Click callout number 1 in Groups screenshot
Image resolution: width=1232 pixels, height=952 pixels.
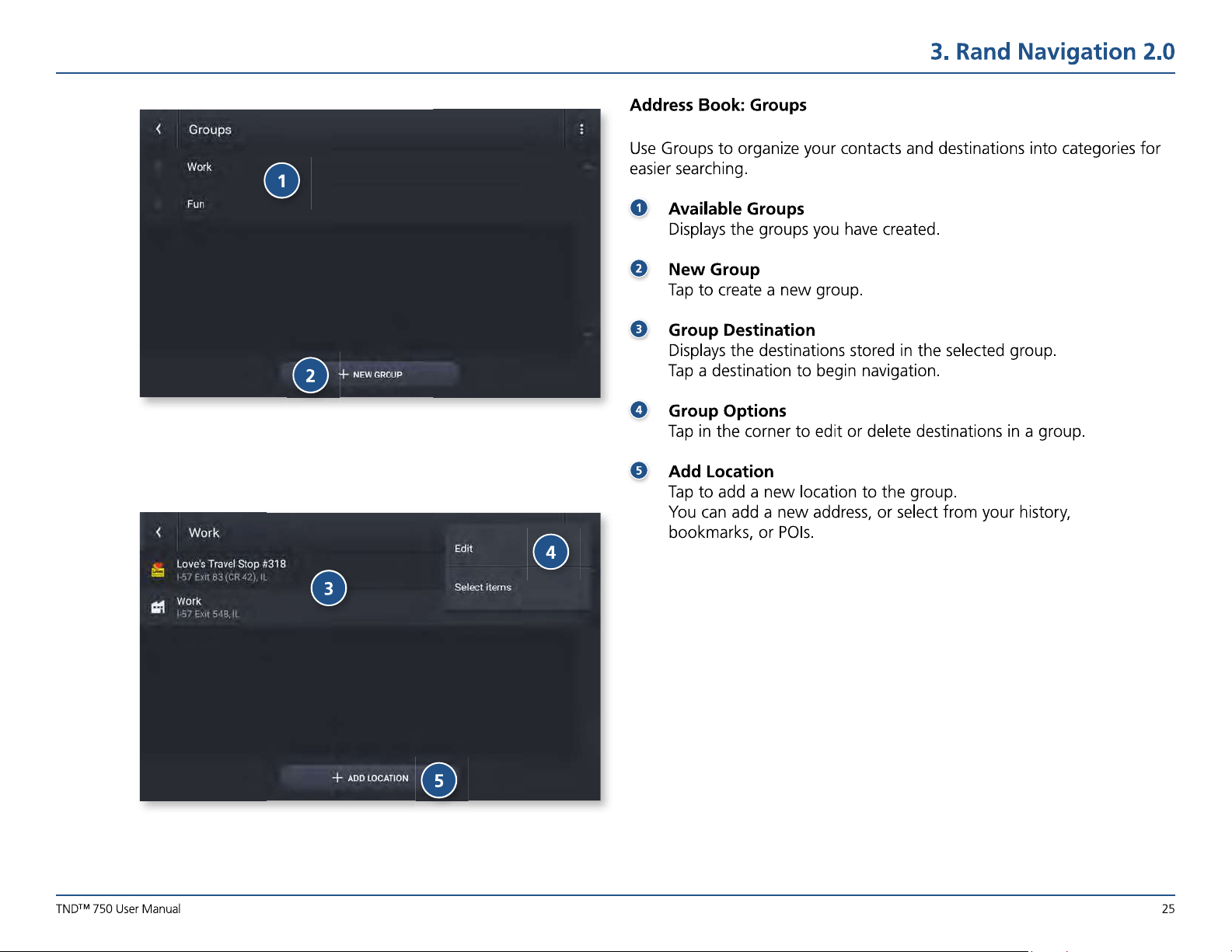pos(282,180)
